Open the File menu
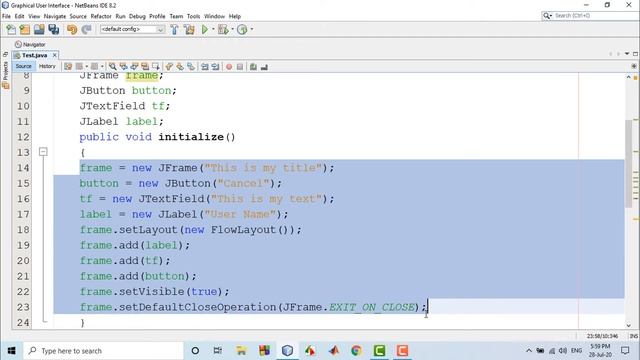640x360 pixels. (6, 16)
